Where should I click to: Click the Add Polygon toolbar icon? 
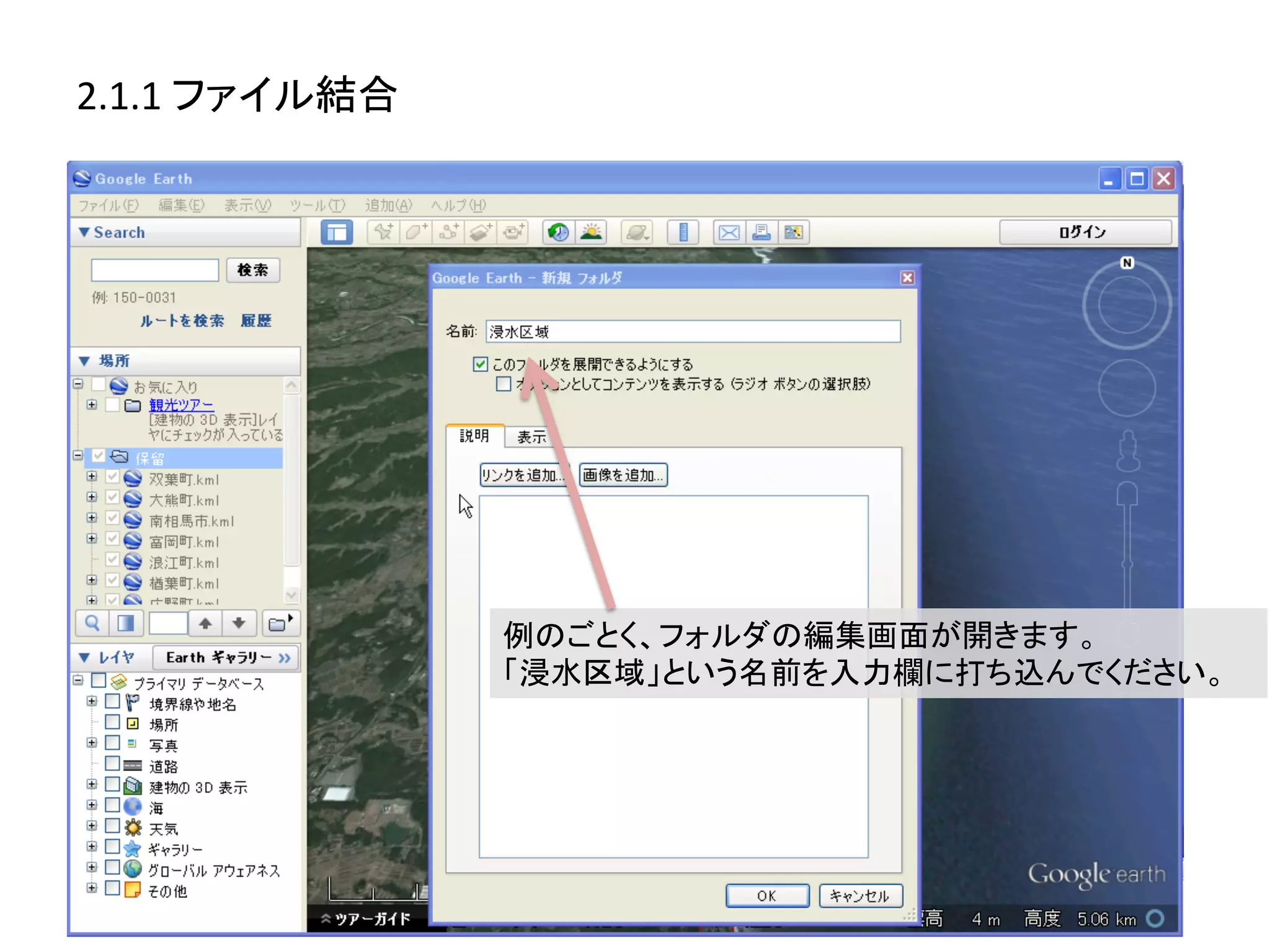416,233
